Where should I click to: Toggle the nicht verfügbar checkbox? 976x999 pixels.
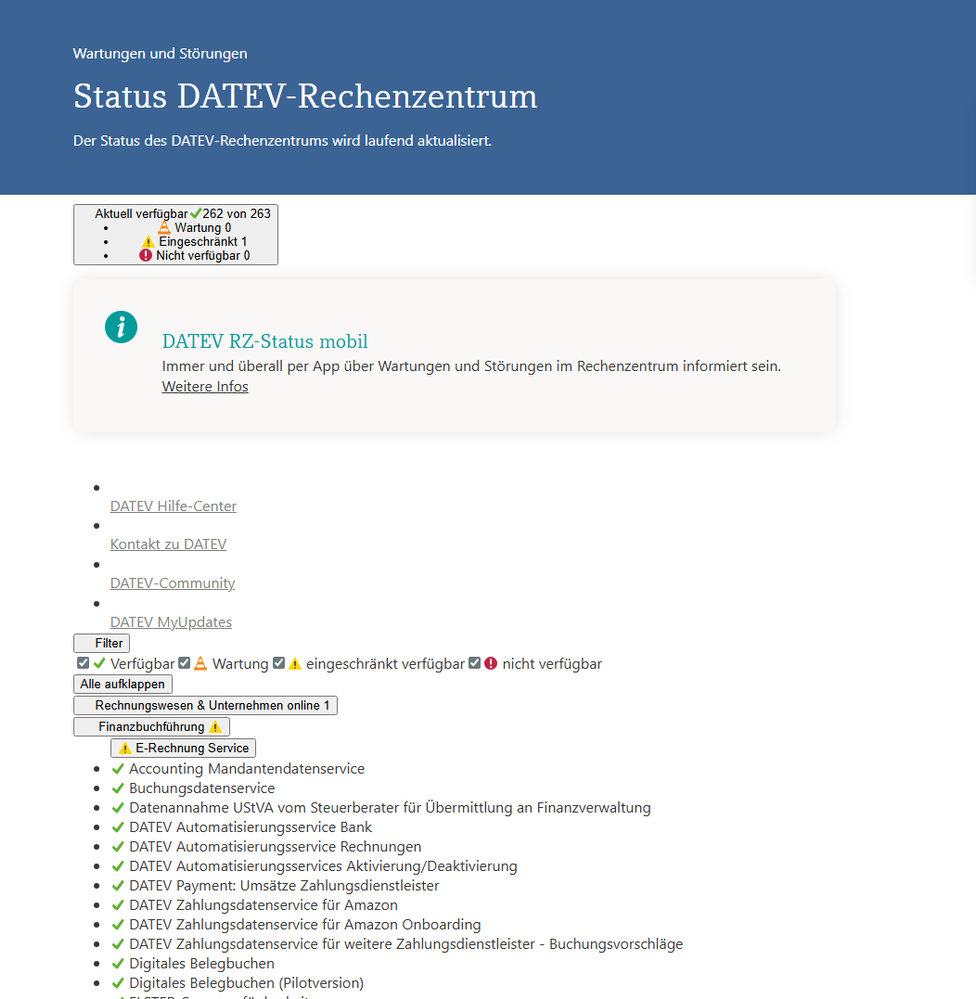click(x=474, y=663)
